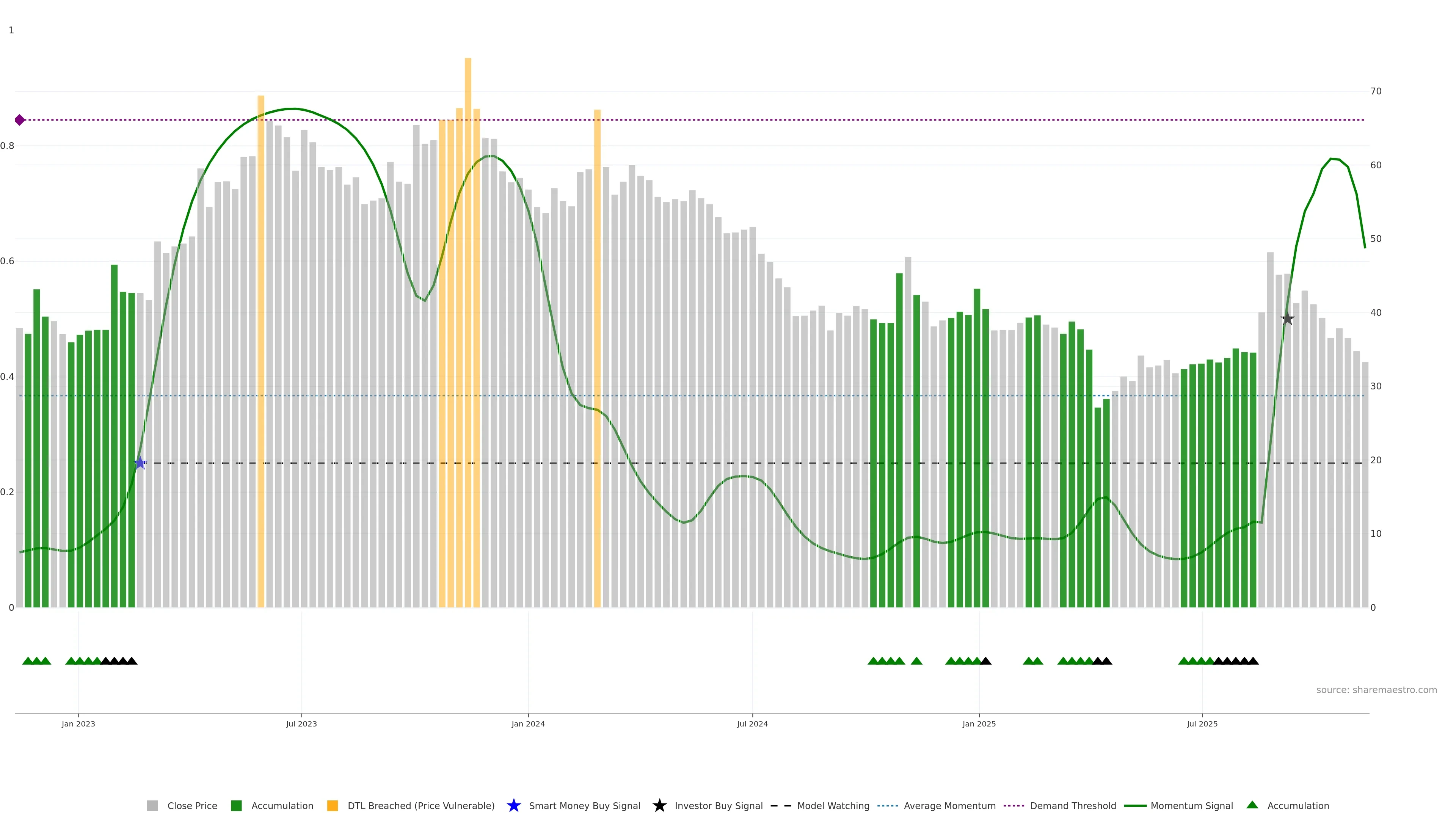
Task: Click the DTL Breached (Price Vulnerable) legend label
Action: point(420,805)
